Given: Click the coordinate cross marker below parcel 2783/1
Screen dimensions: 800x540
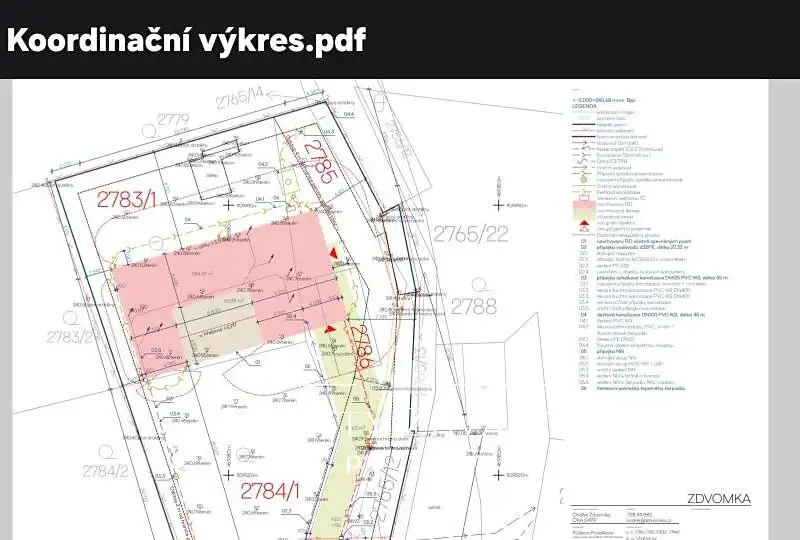Looking at the screenshot, I should [x=229, y=205].
